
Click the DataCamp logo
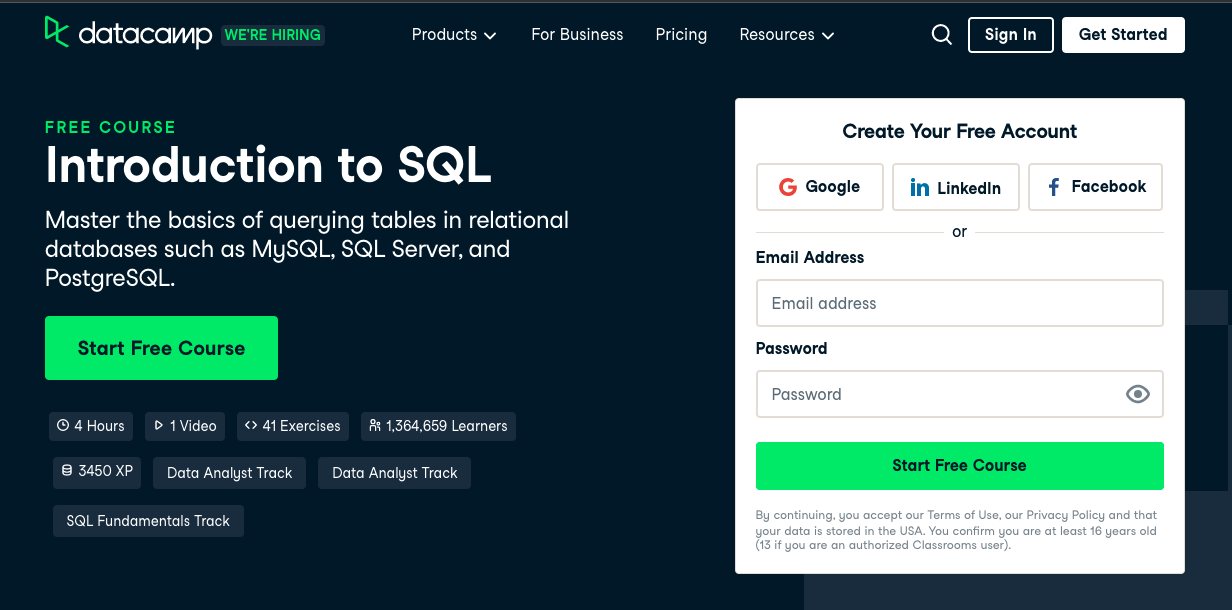pos(128,33)
